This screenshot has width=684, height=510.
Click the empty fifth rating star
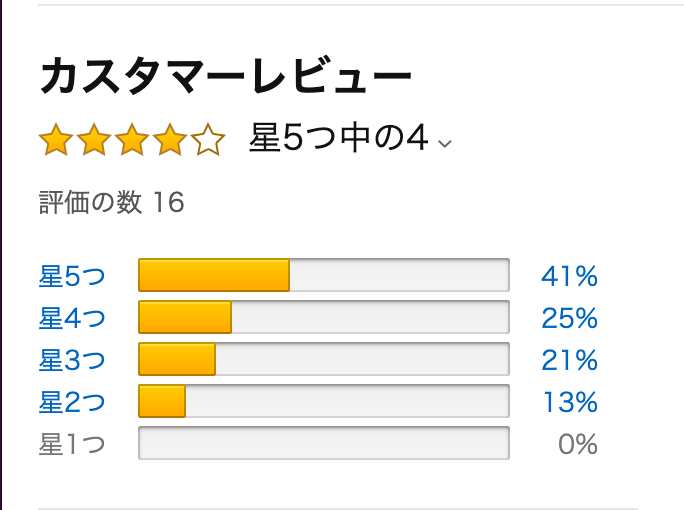208,139
